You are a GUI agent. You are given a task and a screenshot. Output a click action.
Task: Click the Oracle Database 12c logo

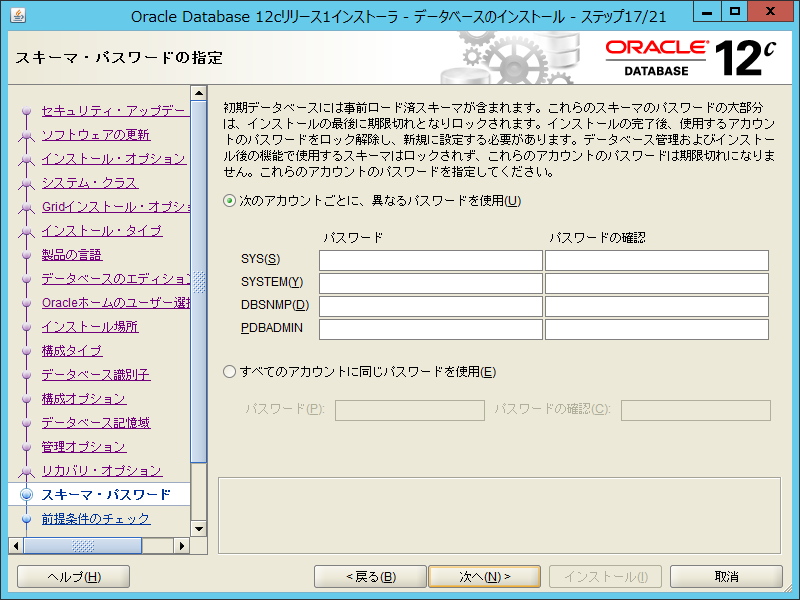tap(690, 58)
